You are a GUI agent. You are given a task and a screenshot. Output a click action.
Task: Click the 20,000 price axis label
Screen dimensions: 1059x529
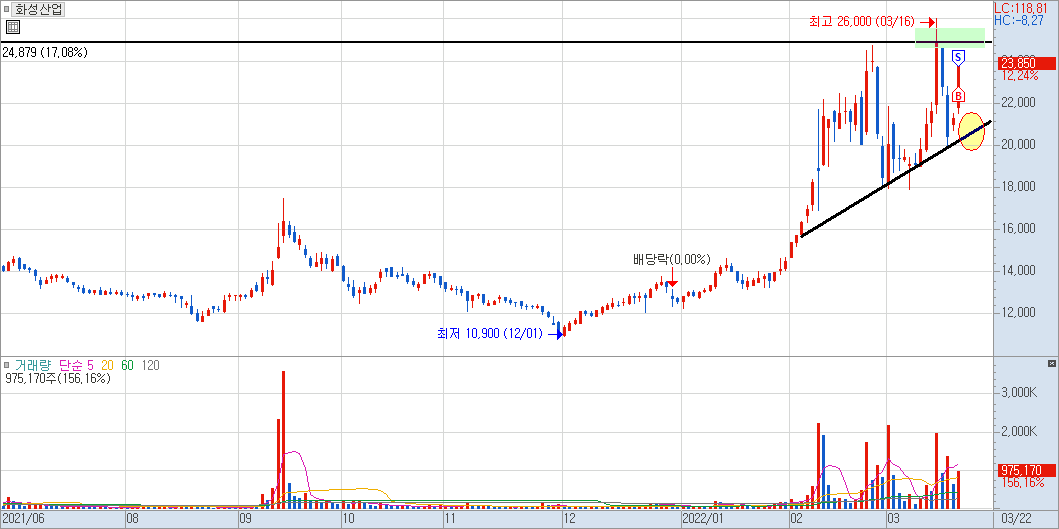pos(1019,145)
